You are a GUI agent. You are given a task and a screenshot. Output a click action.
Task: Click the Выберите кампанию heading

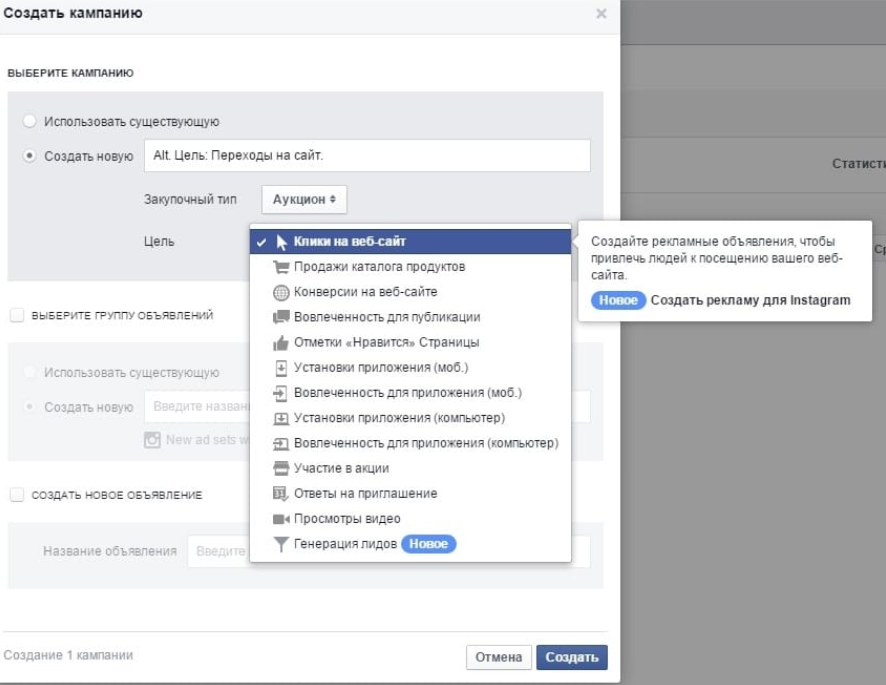(x=71, y=73)
